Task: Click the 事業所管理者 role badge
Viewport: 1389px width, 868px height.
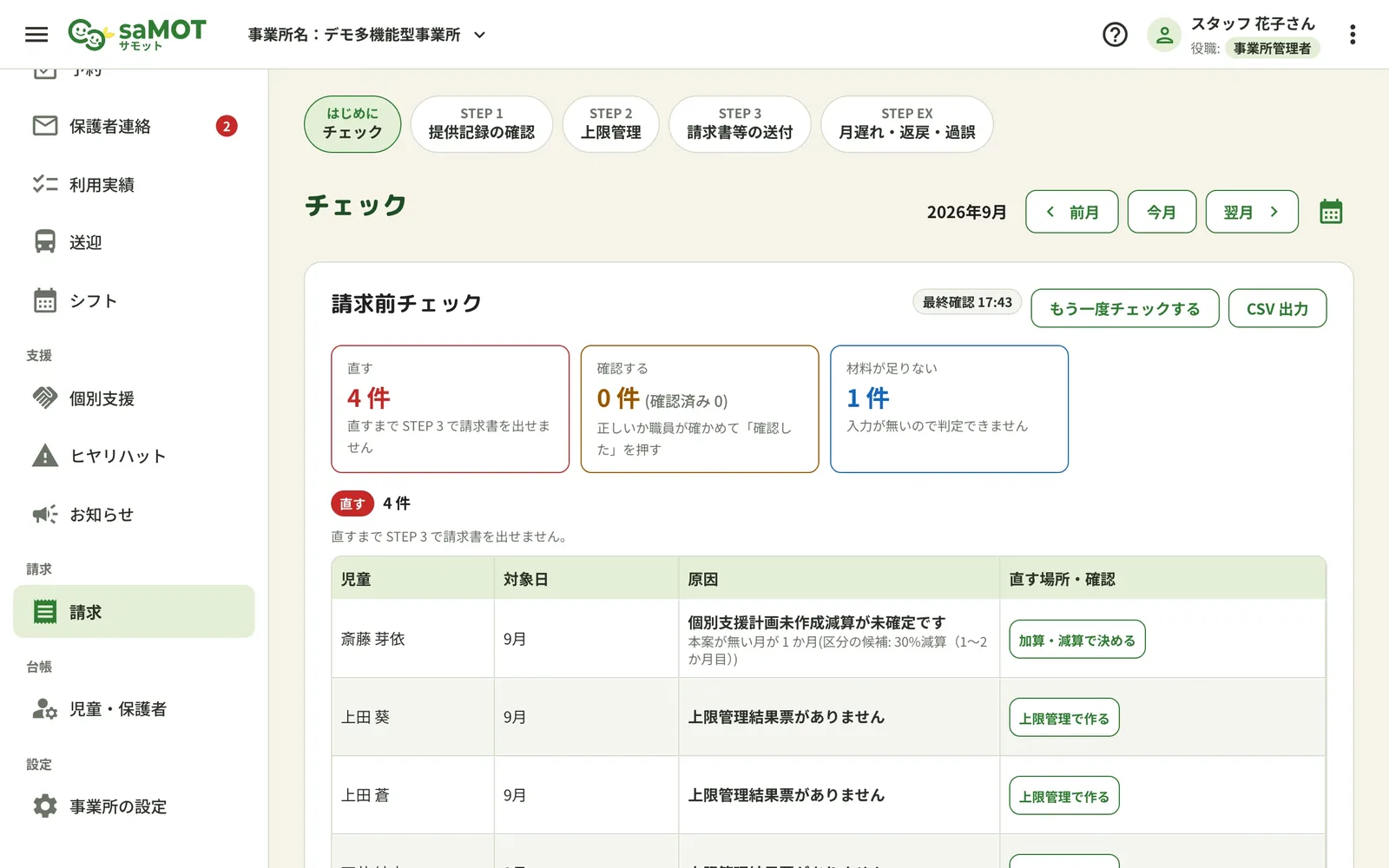Action: 1273,48
